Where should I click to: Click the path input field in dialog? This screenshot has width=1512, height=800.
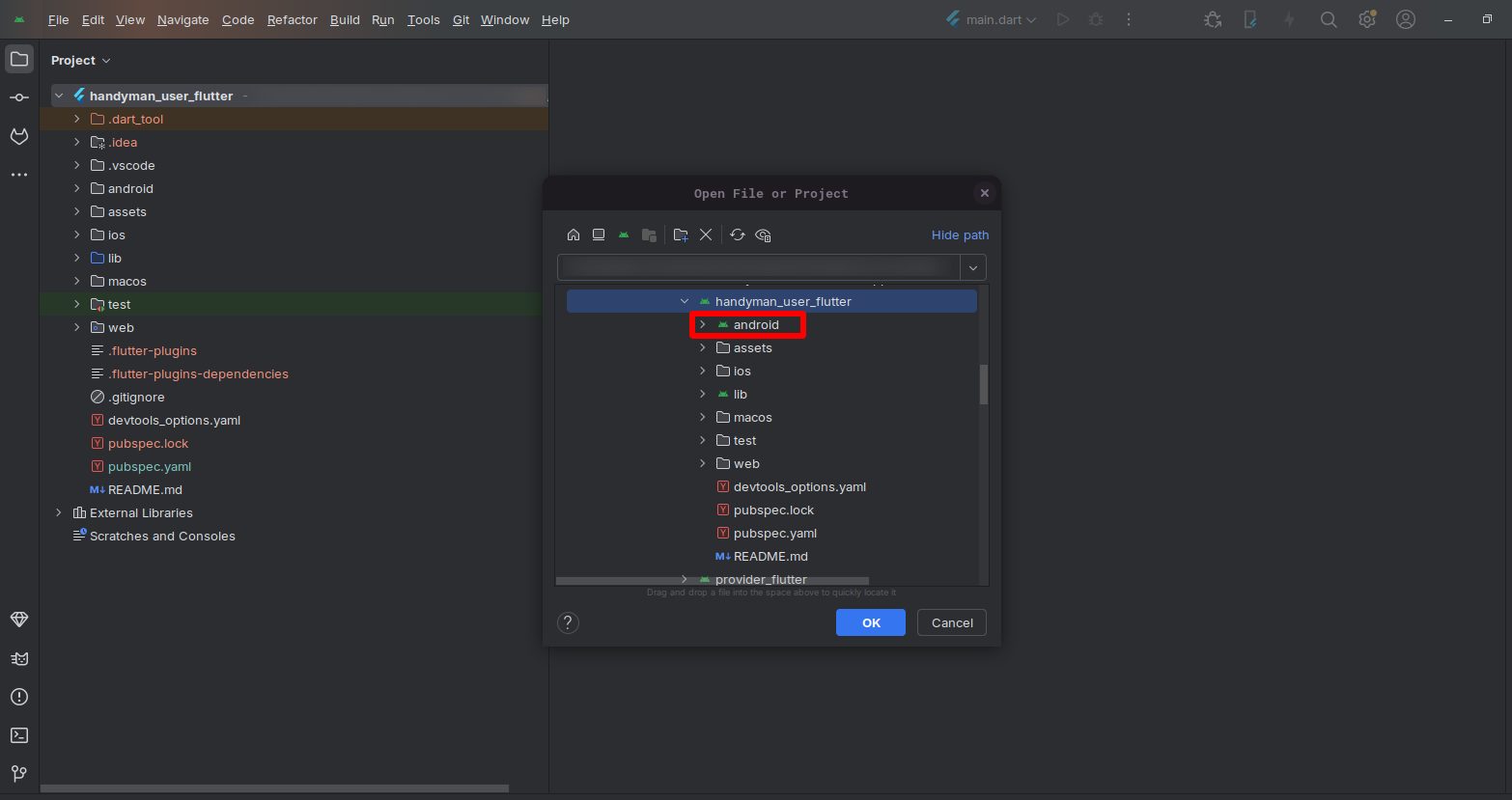[x=759, y=267]
